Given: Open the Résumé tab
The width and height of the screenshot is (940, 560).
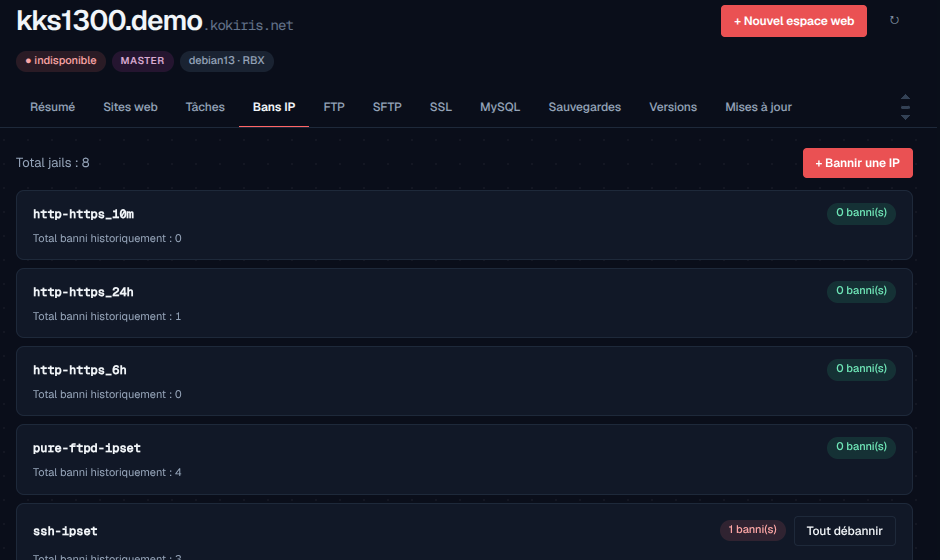Looking at the screenshot, I should pyautogui.click(x=53, y=107).
